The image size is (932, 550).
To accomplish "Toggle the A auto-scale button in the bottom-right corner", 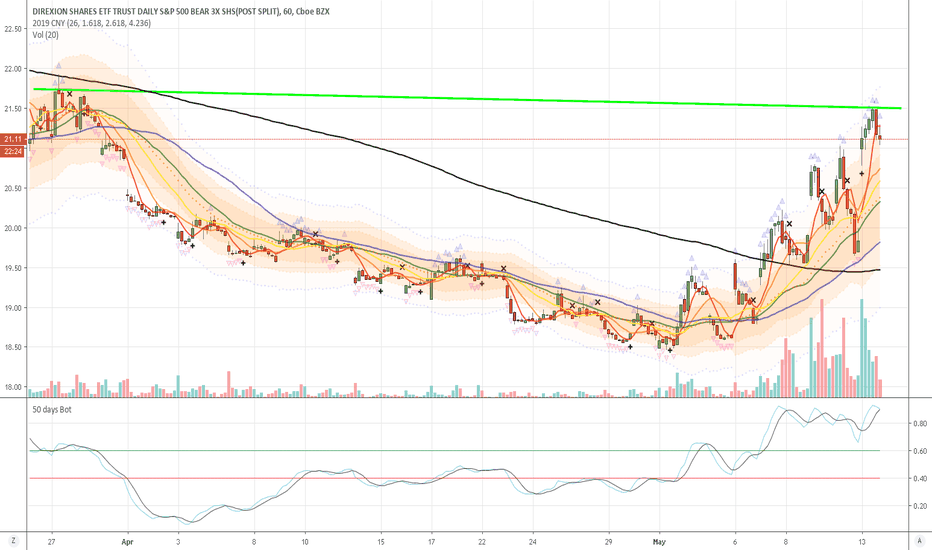I will click(919, 541).
